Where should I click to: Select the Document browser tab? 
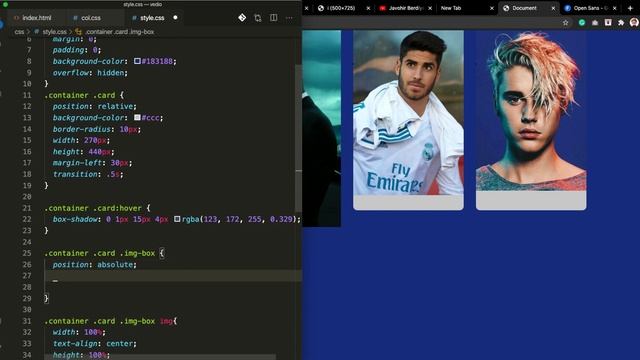click(525, 8)
